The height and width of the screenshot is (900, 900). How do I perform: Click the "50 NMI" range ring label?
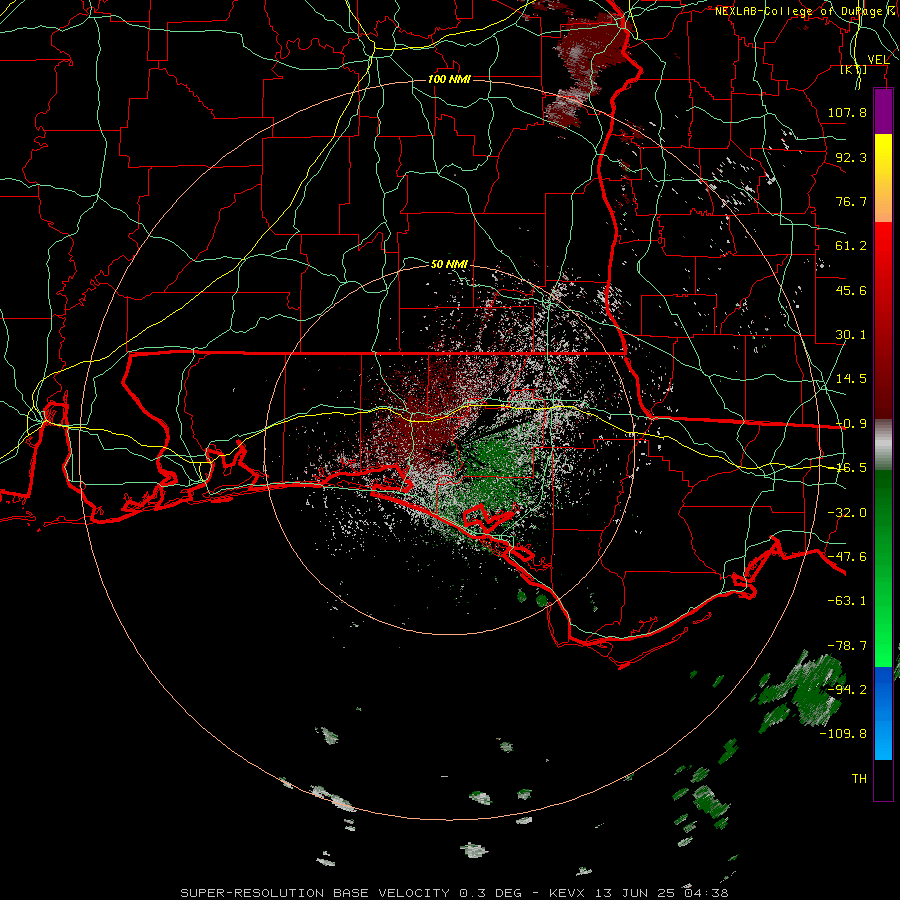pyautogui.click(x=449, y=264)
